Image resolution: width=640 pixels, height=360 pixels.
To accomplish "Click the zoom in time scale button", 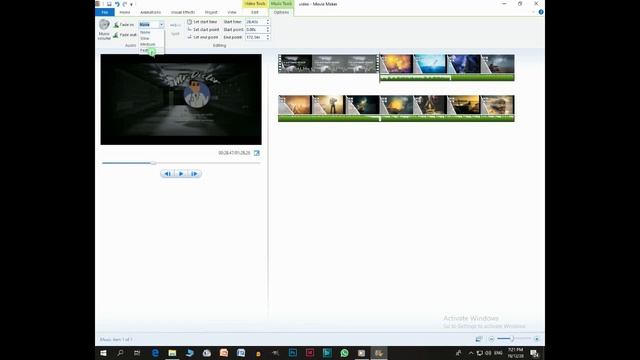I will (x=537, y=339).
